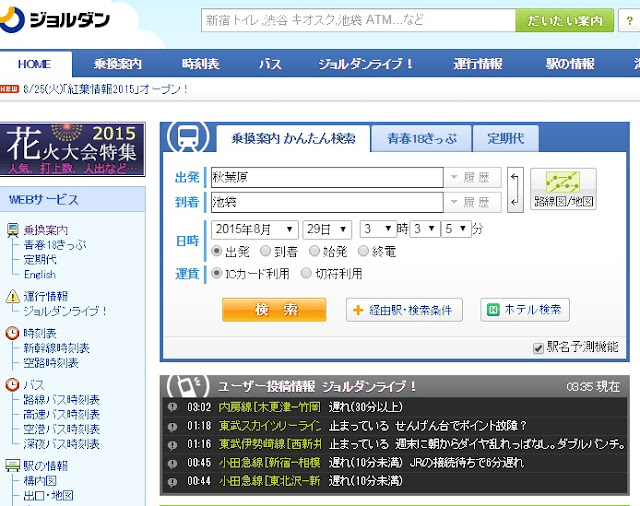Viewport: 640px width, 506px height.
Task: Open the hour dropdown showing 3
Action: coord(378,229)
